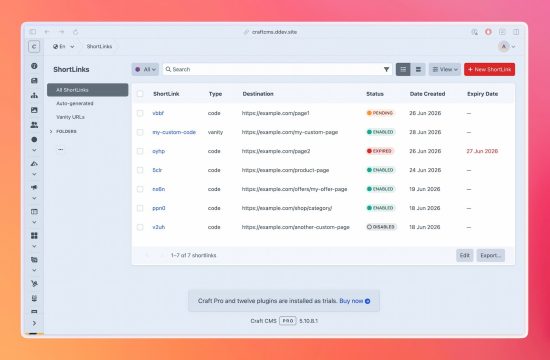Viewport: 550px width, 360px height.
Task: Open the account menu chevron beside avatar
Action: tap(514, 46)
